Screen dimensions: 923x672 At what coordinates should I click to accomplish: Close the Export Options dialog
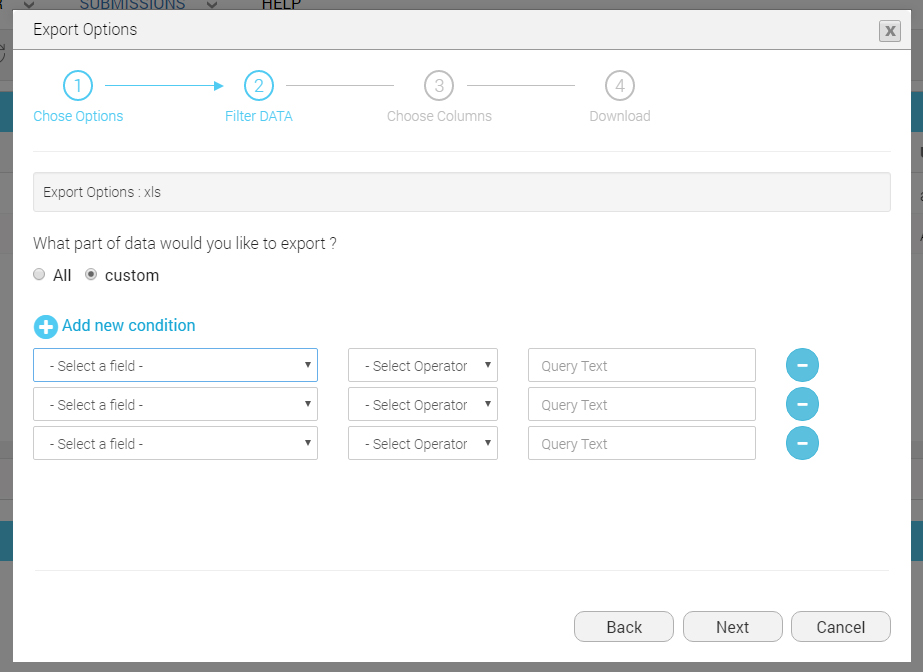point(889,31)
